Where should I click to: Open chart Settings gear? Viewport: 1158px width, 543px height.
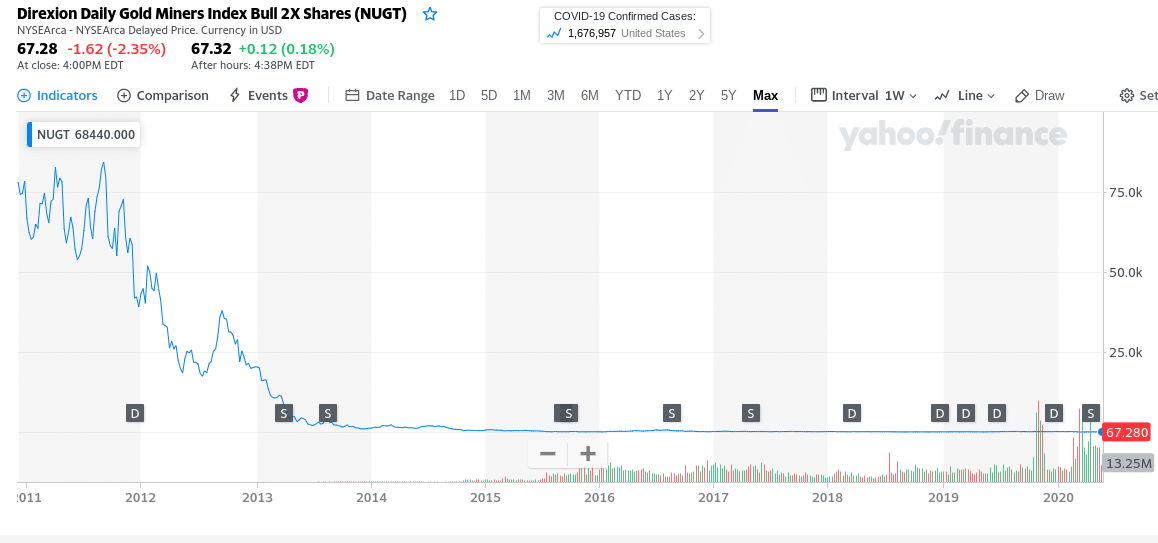(1127, 95)
